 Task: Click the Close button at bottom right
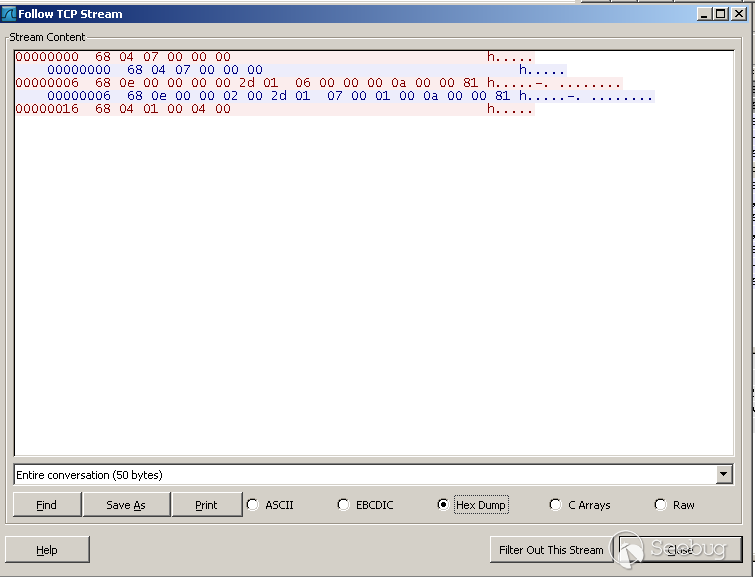[x=680, y=550]
